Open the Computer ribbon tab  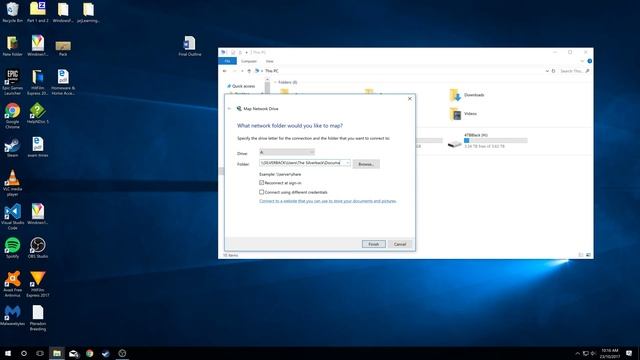[249, 61]
